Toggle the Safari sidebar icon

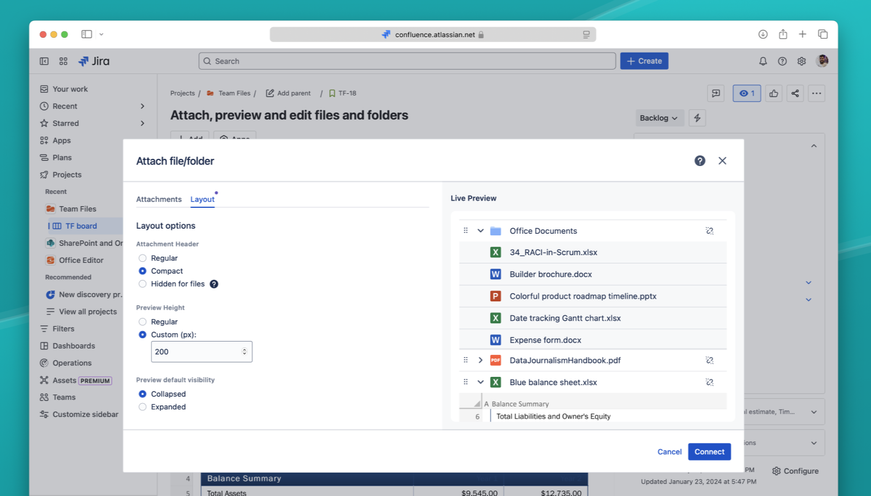pyautogui.click(x=87, y=34)
